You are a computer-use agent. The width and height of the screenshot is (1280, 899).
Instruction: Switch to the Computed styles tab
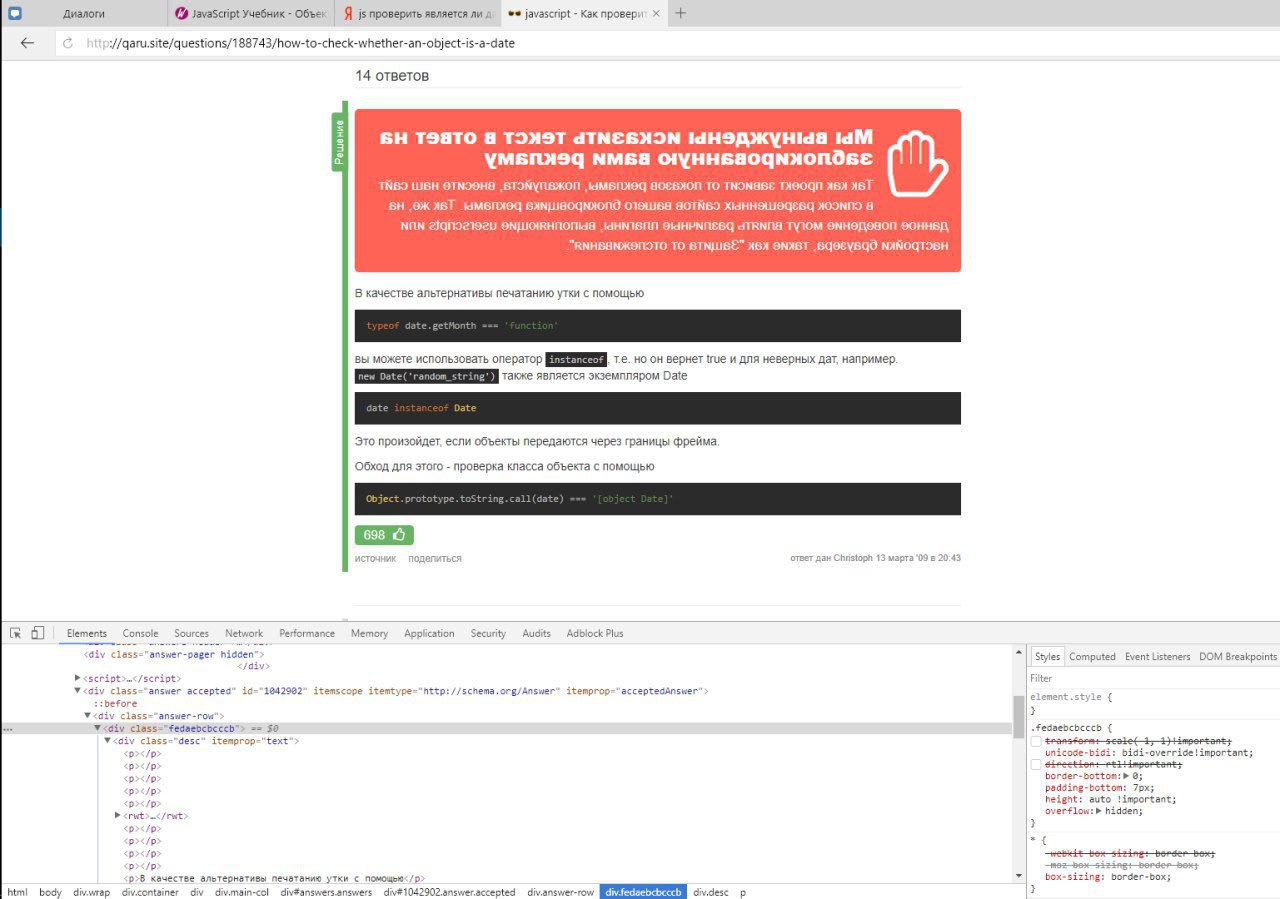click(x=1092, y=657)
